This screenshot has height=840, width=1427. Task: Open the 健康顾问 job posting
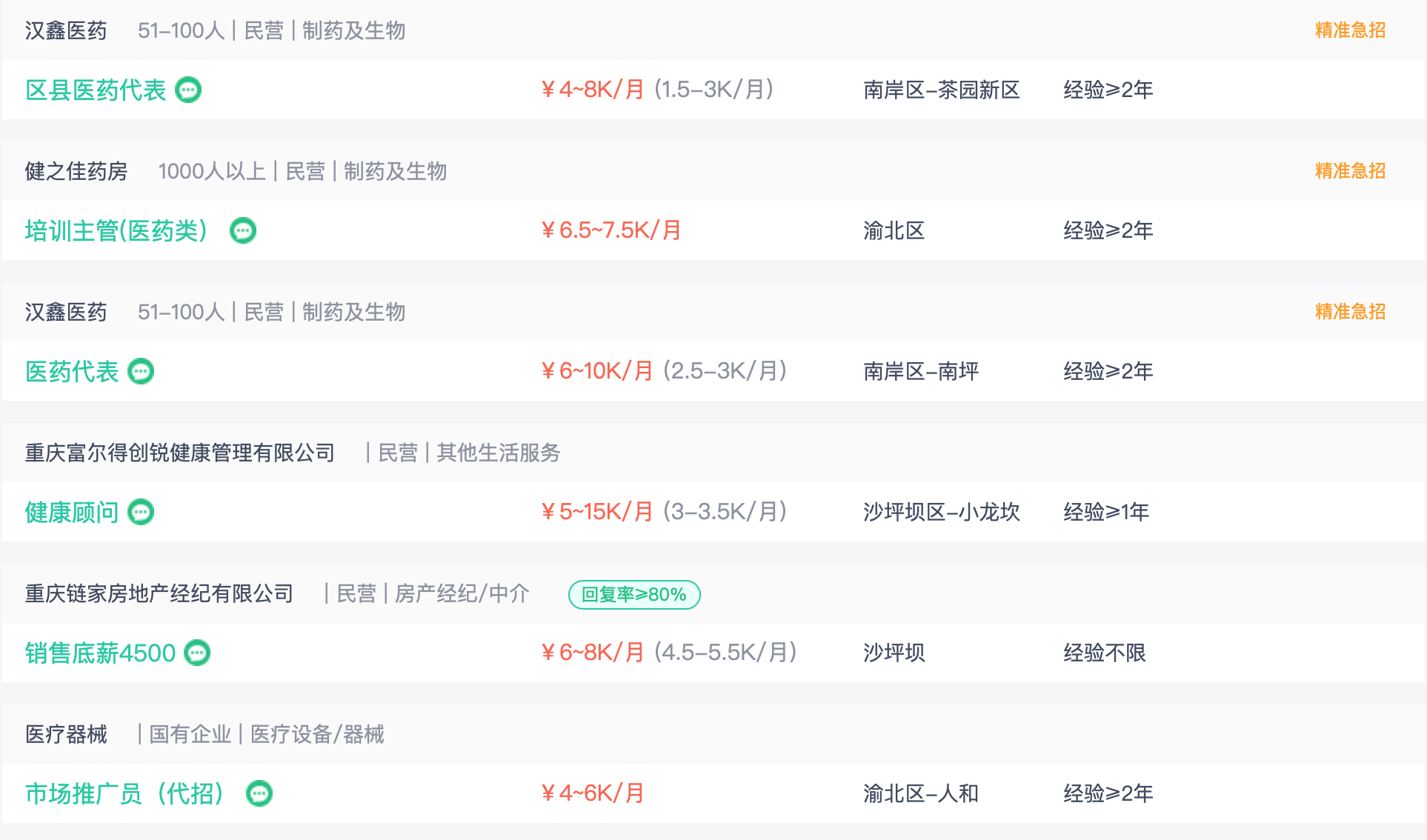tap(72, 512)
